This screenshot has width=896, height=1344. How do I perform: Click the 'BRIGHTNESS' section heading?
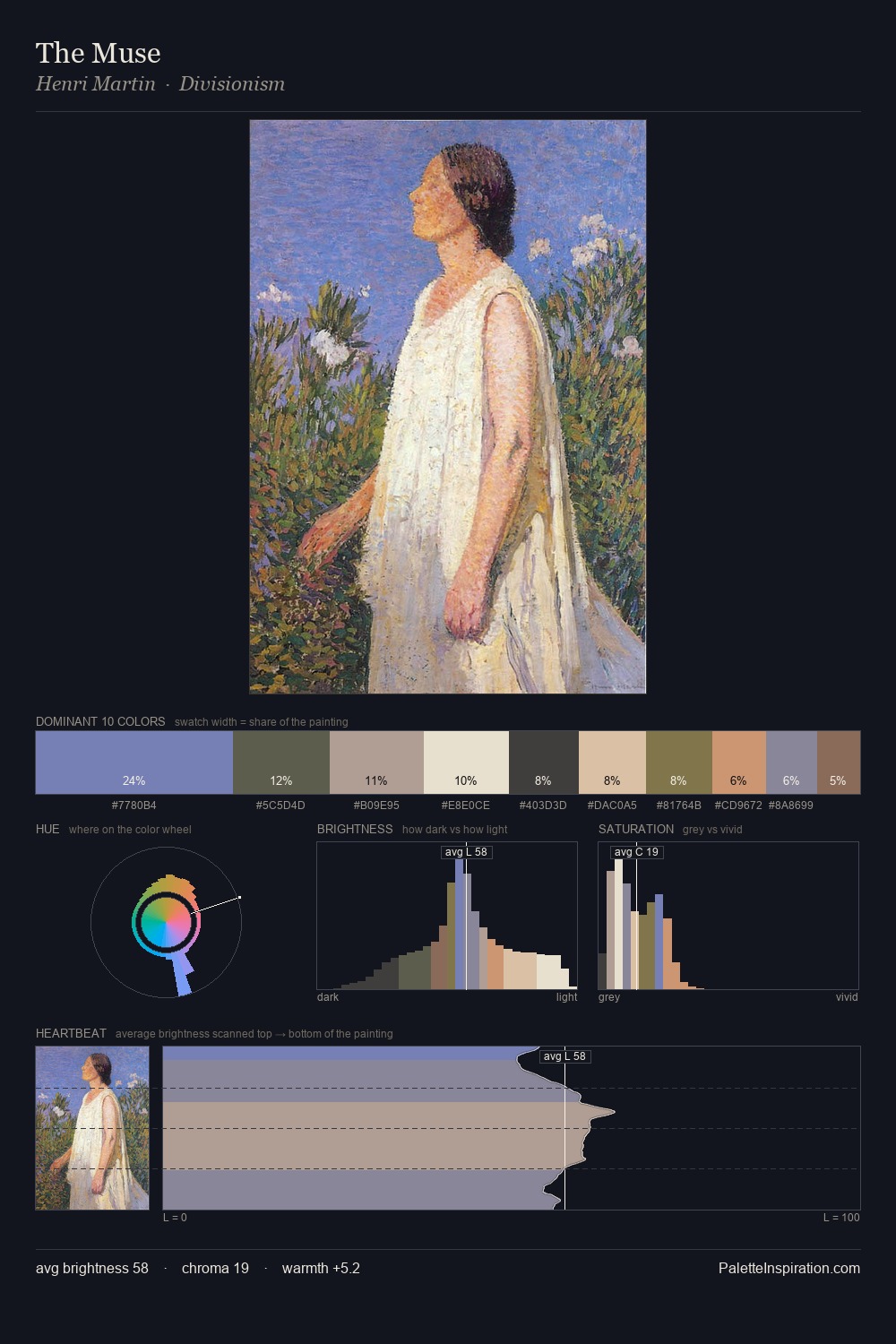pos(355,829)
